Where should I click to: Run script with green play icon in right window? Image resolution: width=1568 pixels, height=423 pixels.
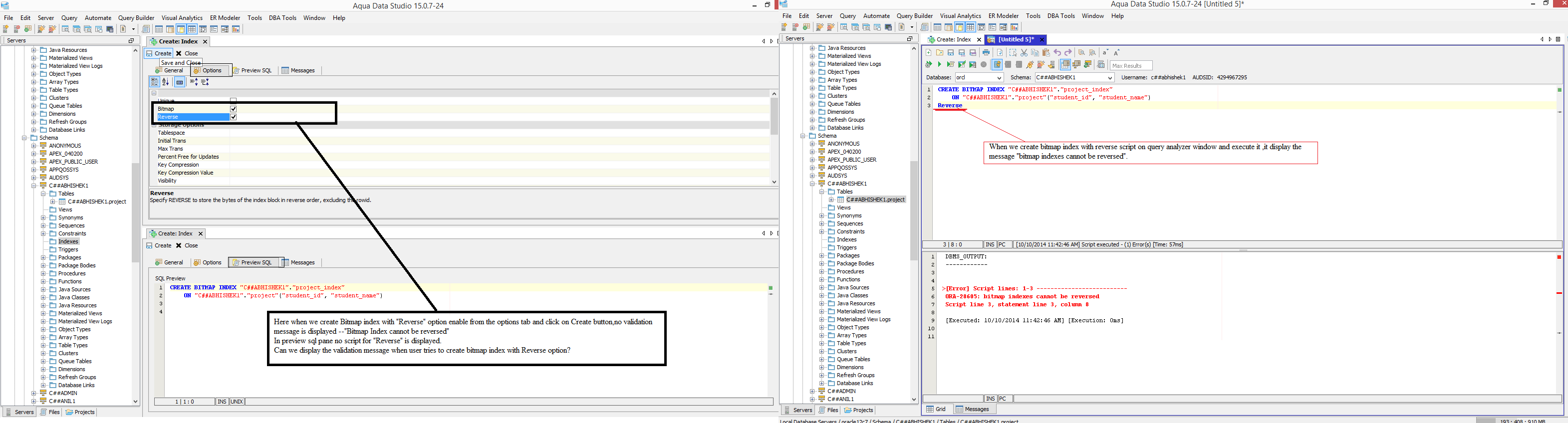[939, 64]
